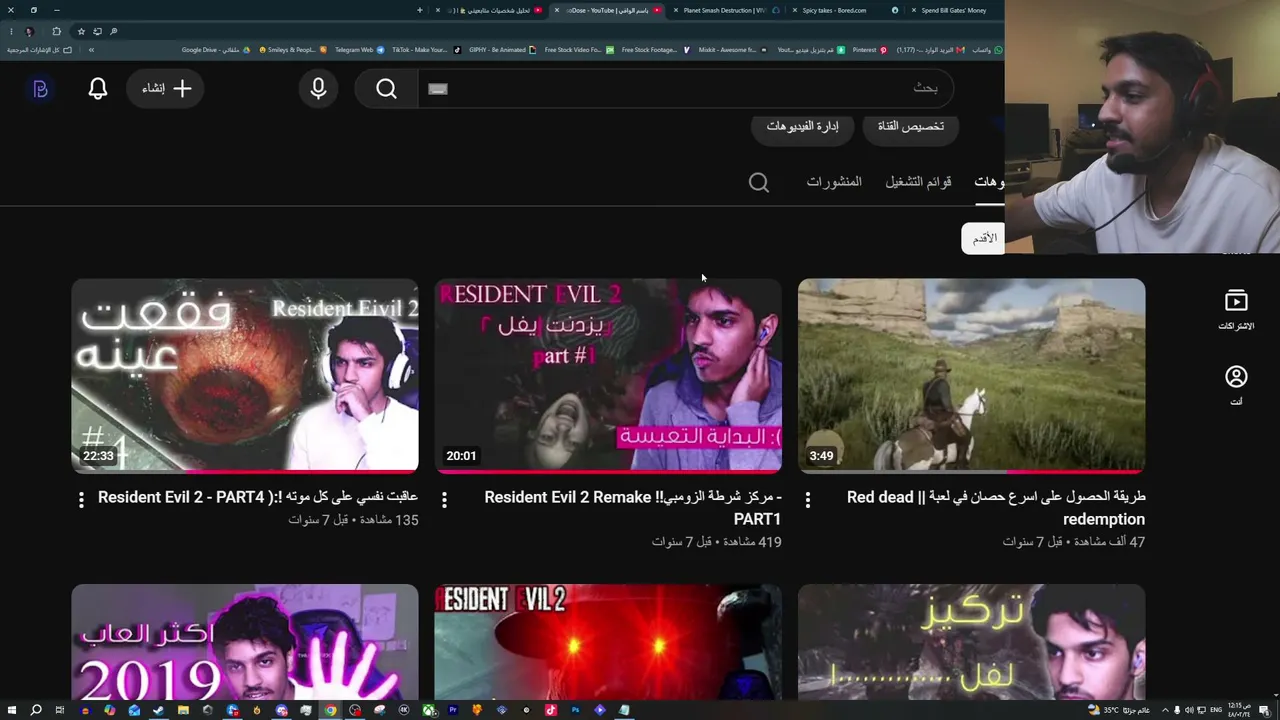Open the Xbox app from the taskbar
The image size is (1280, 720).
428,710
